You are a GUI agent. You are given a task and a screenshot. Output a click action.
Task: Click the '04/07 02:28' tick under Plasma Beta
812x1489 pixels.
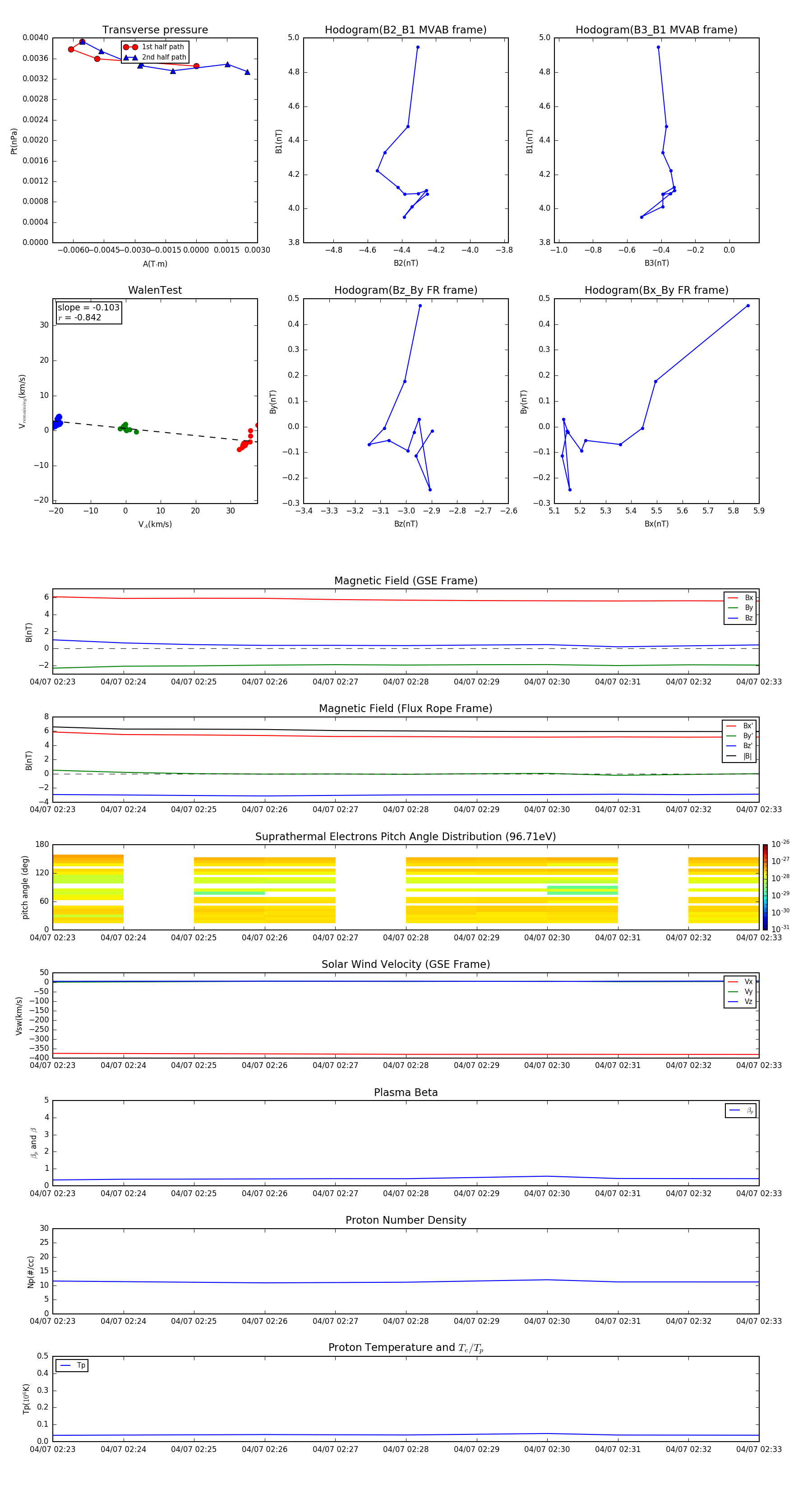point(406,1193)
